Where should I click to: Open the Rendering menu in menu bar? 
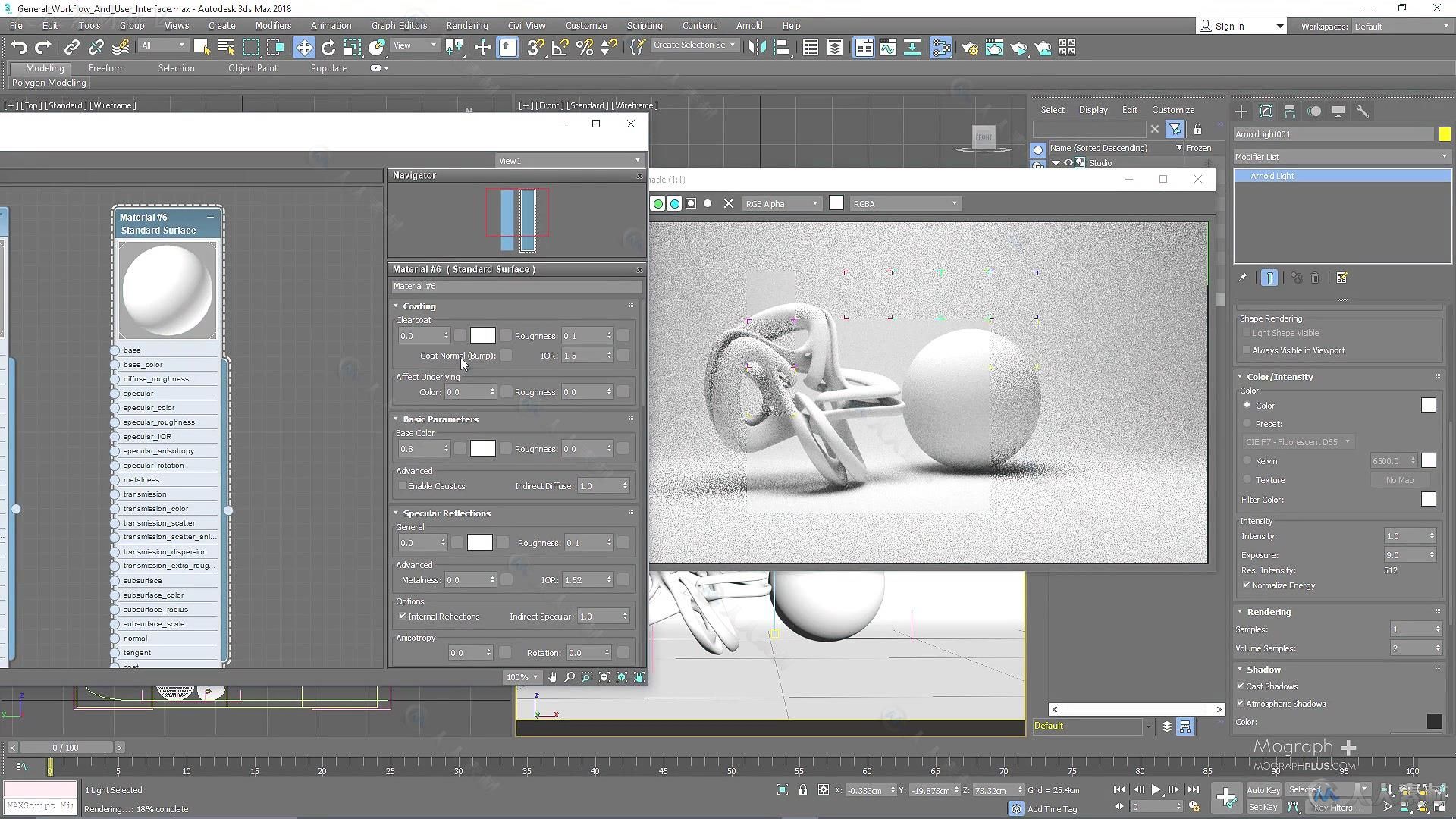click(467, 25)
